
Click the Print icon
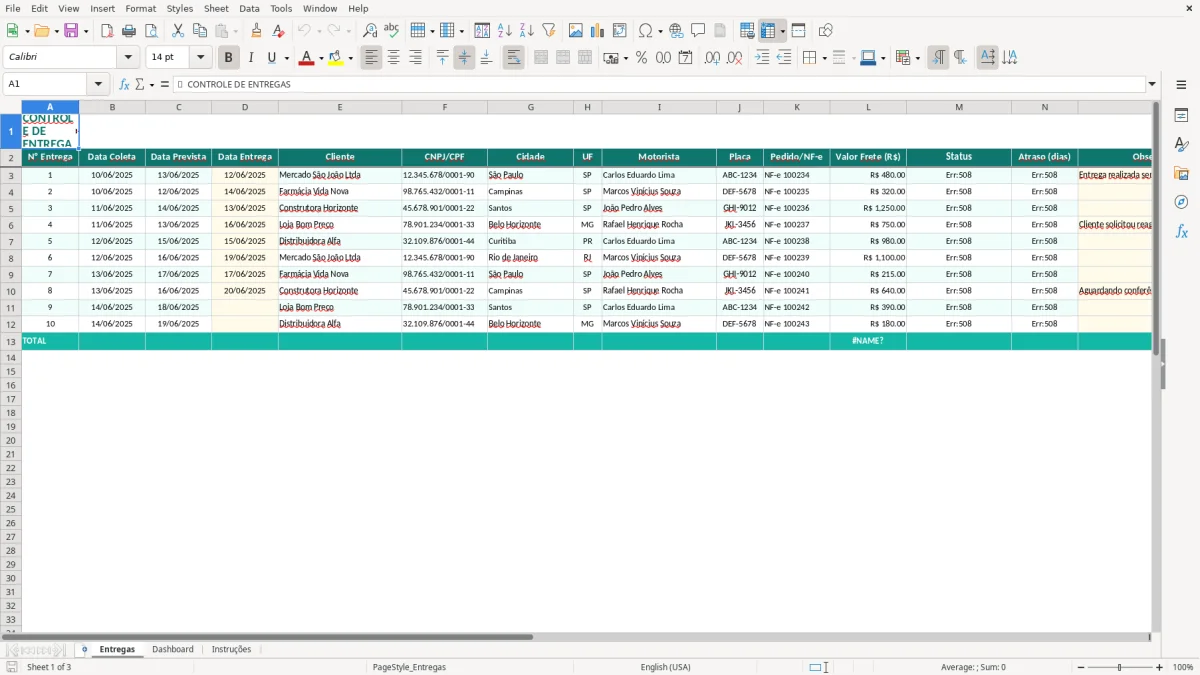coord(129,31)
